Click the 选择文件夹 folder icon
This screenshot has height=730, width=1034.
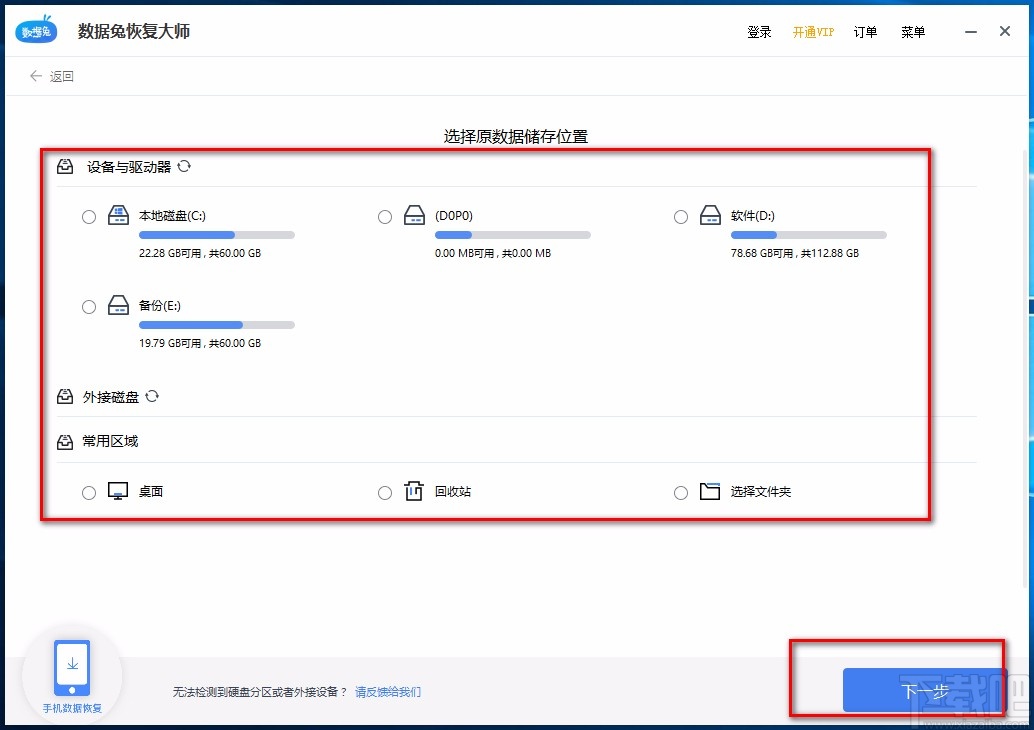[x=710, y=491]
